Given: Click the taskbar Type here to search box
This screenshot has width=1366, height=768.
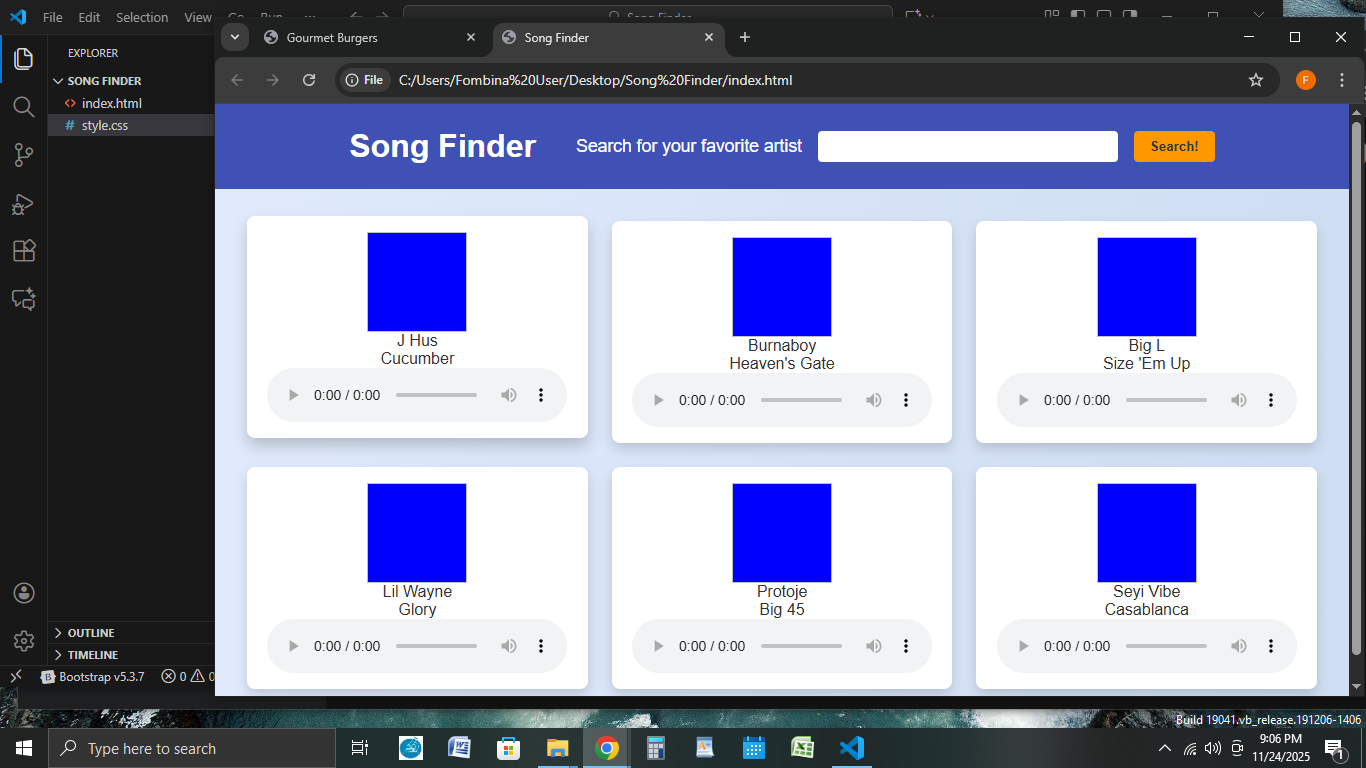Looking at the screenshot, I should [191, 748].
